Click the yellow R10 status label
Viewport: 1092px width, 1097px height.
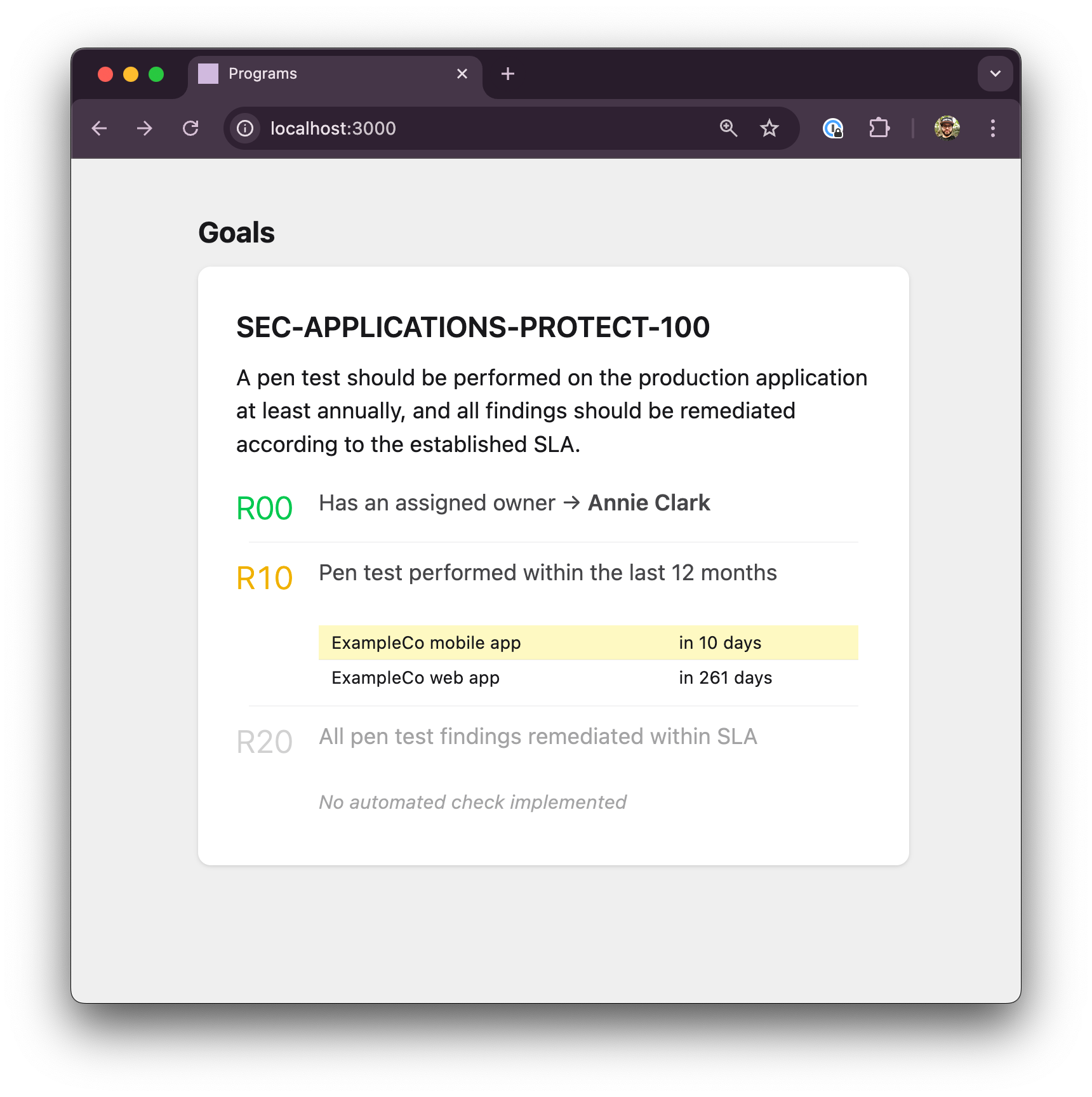(x=264, y=578)
